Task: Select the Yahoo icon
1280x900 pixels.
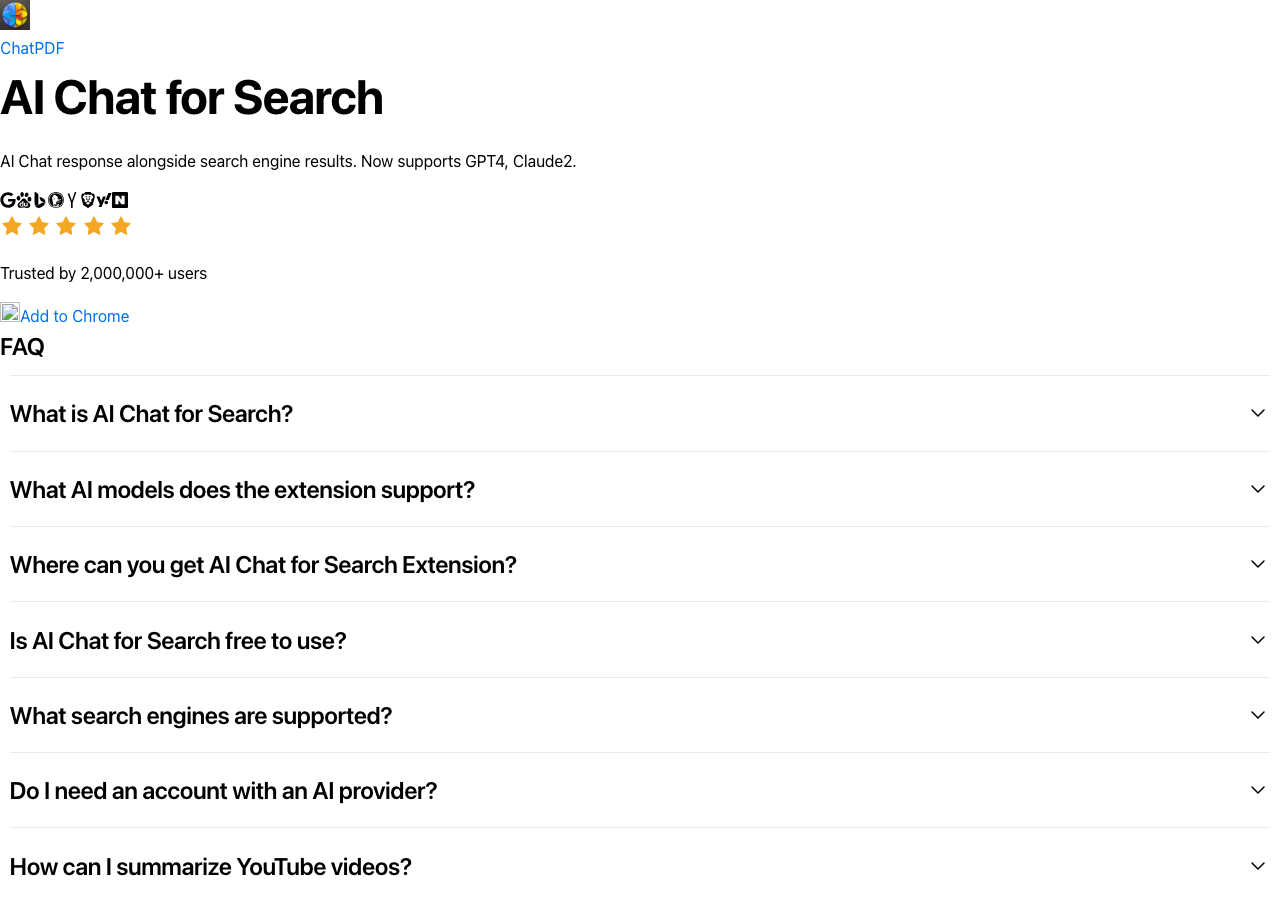Action: coord(103,199)
